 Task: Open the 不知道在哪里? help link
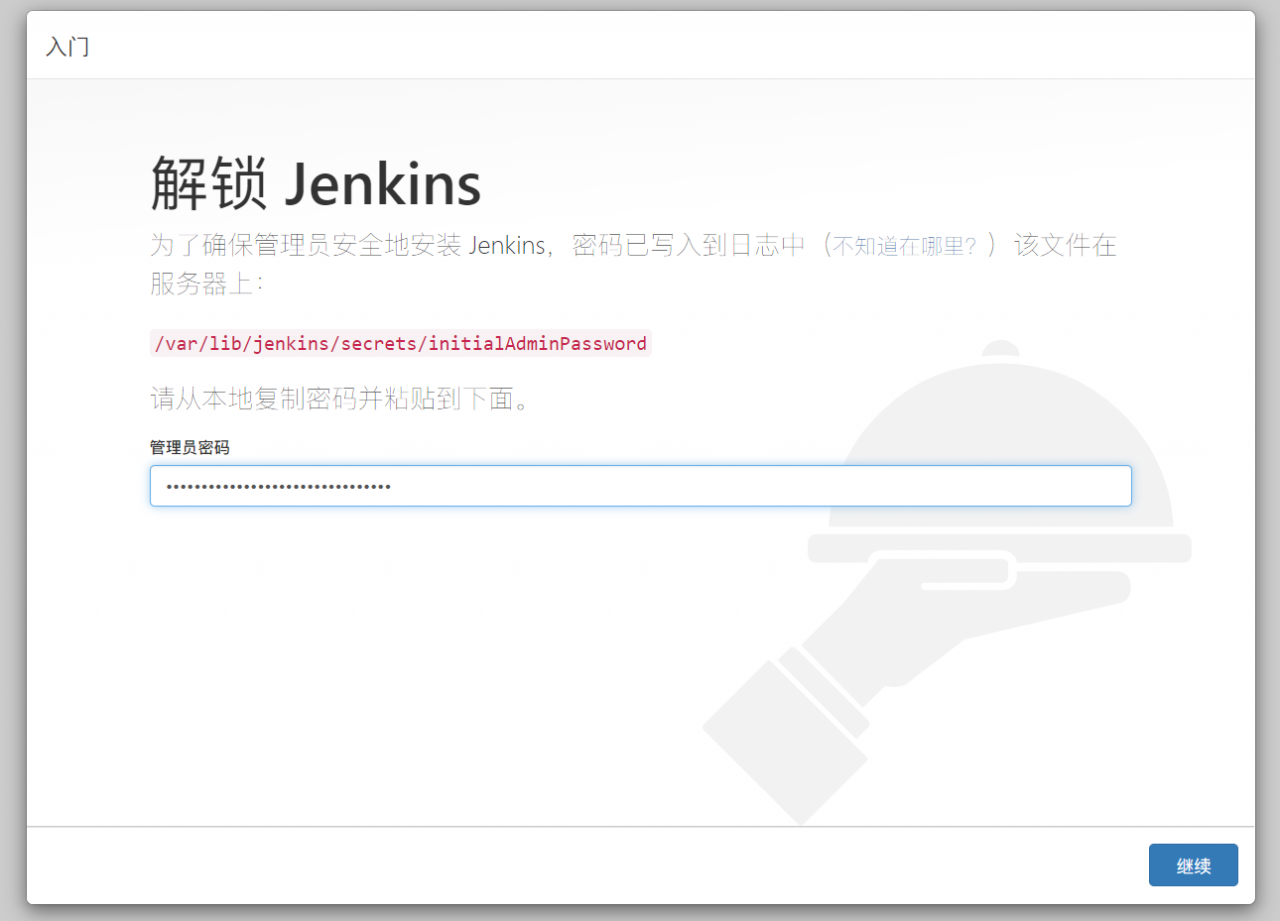coord(905,246)
